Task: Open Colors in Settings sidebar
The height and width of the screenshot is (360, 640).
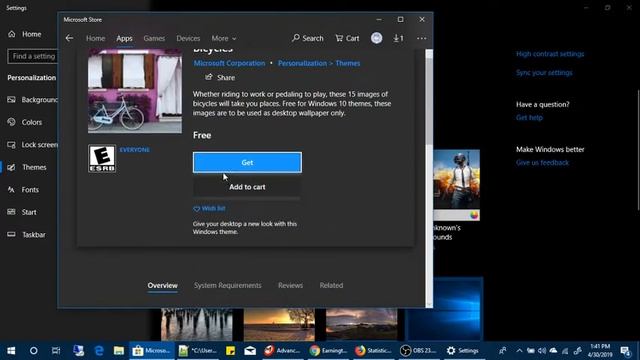Action: click(x=25, y=122)
